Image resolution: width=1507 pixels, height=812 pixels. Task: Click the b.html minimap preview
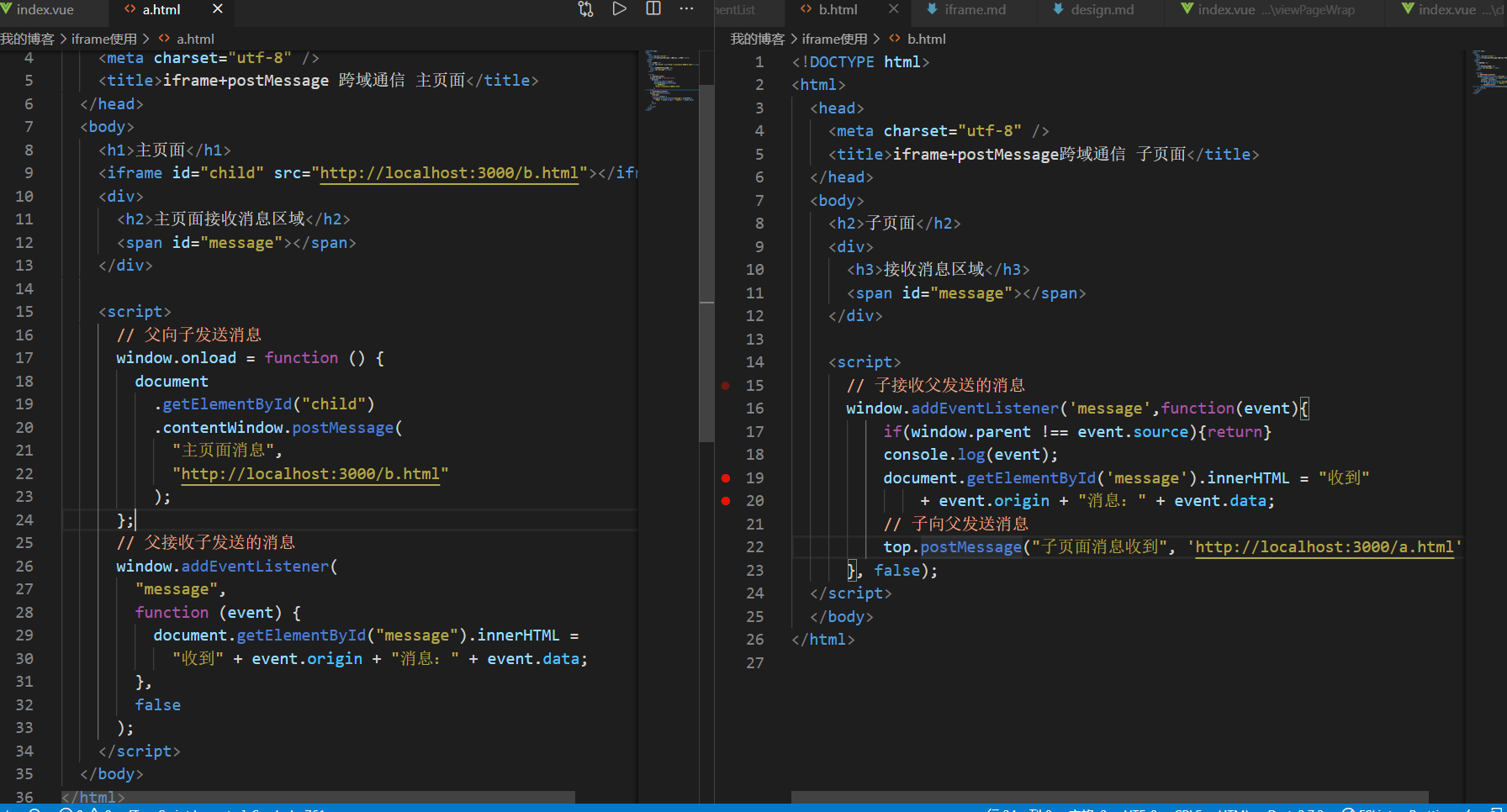pyautogui.click(x=1488, y=71)
